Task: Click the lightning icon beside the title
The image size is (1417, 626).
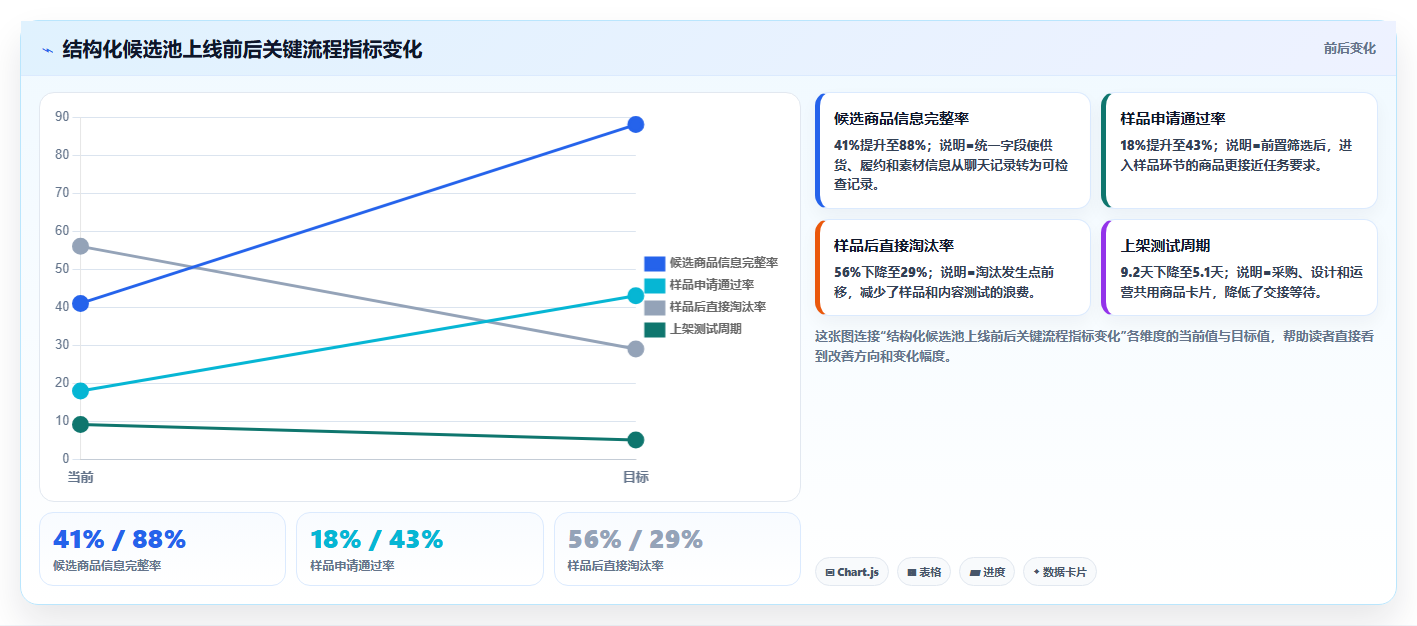Action: [x=48, y=50]
